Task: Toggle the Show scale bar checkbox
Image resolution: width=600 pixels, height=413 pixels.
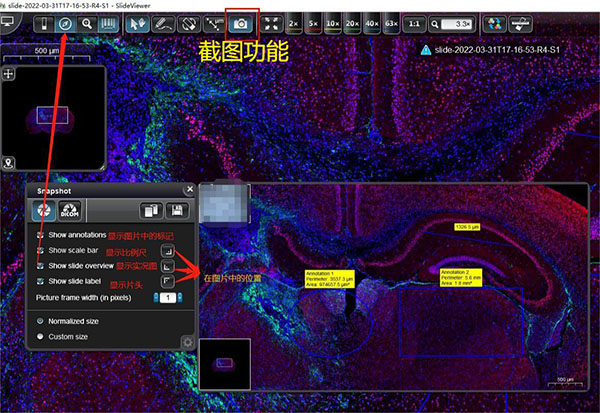Action: pyautogui.click(x=40, y=251)
